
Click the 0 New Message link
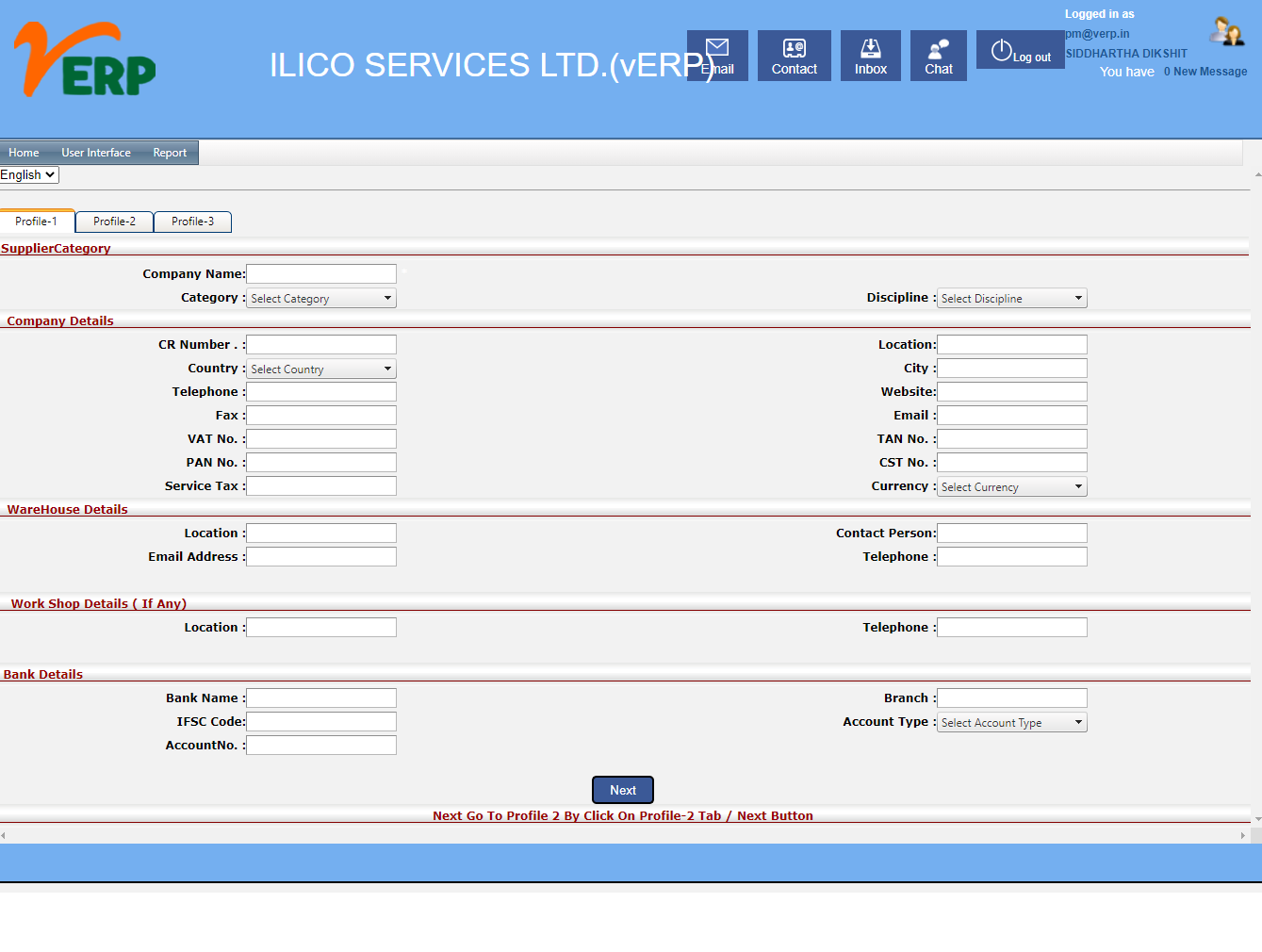tap(1205, 72)
